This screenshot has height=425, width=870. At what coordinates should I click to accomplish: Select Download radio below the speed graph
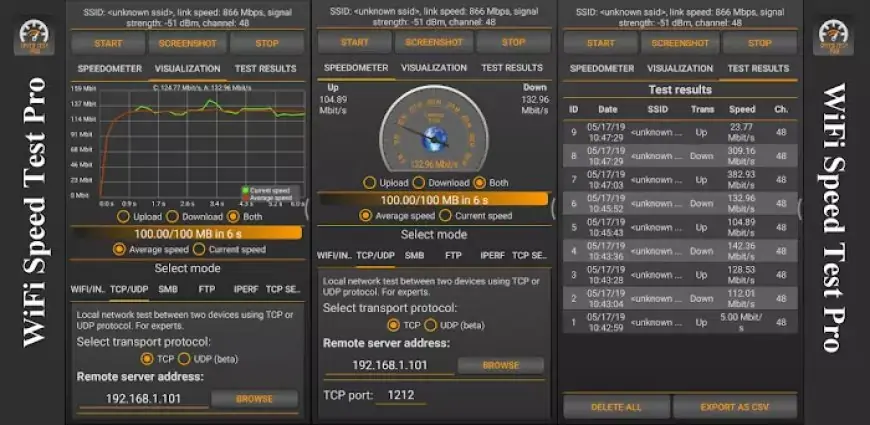[195, 217]
